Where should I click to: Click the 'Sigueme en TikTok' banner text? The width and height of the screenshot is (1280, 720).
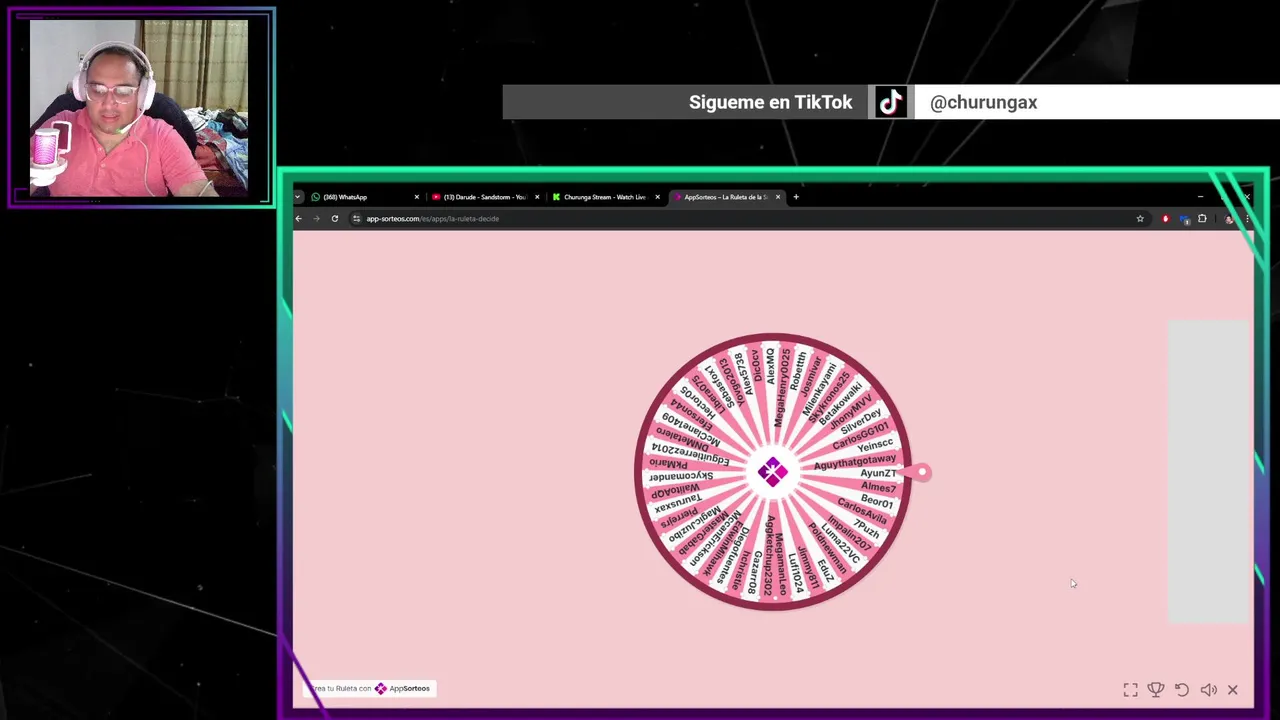pos(770,102)
